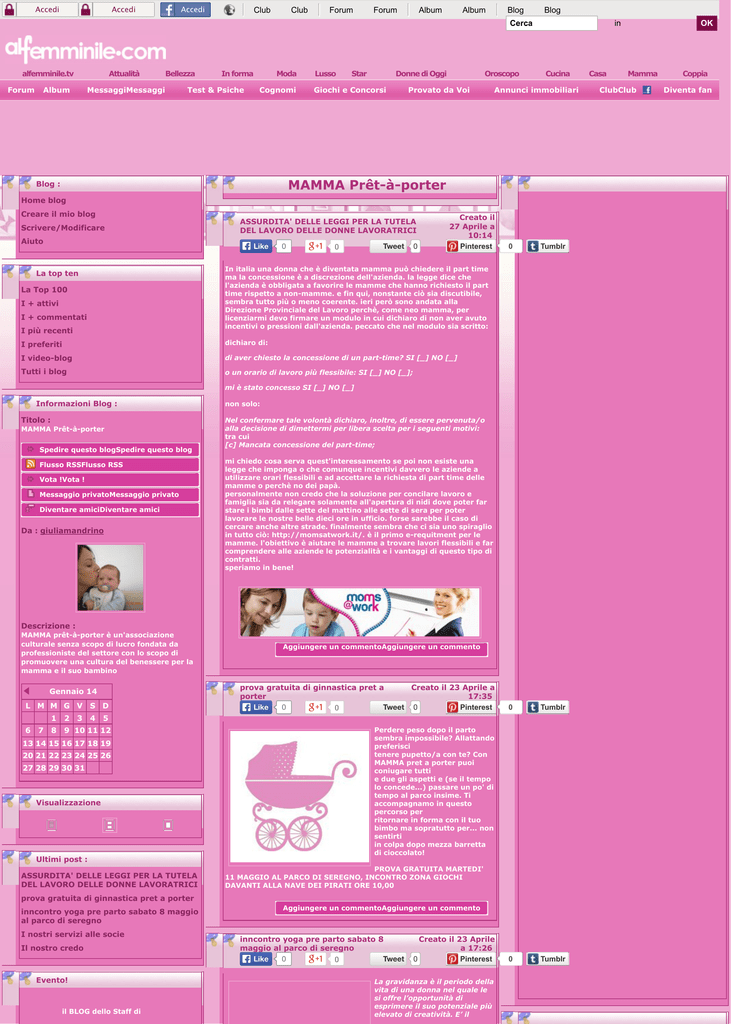Pin the first post on Pinterest
The image size is (731, 1024).
pyautogui.click(x=470, y=246)
